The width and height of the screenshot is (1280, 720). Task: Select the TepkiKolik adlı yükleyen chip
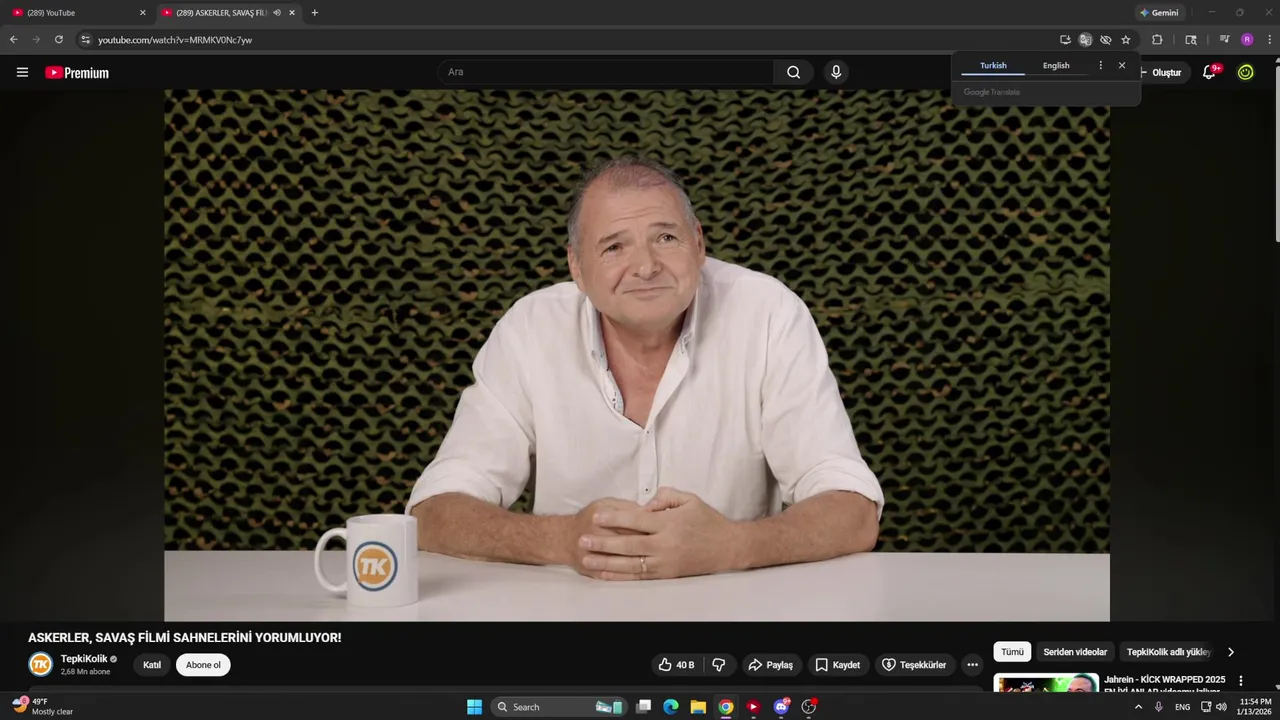pyautogui.click(x=1168, y=652)
